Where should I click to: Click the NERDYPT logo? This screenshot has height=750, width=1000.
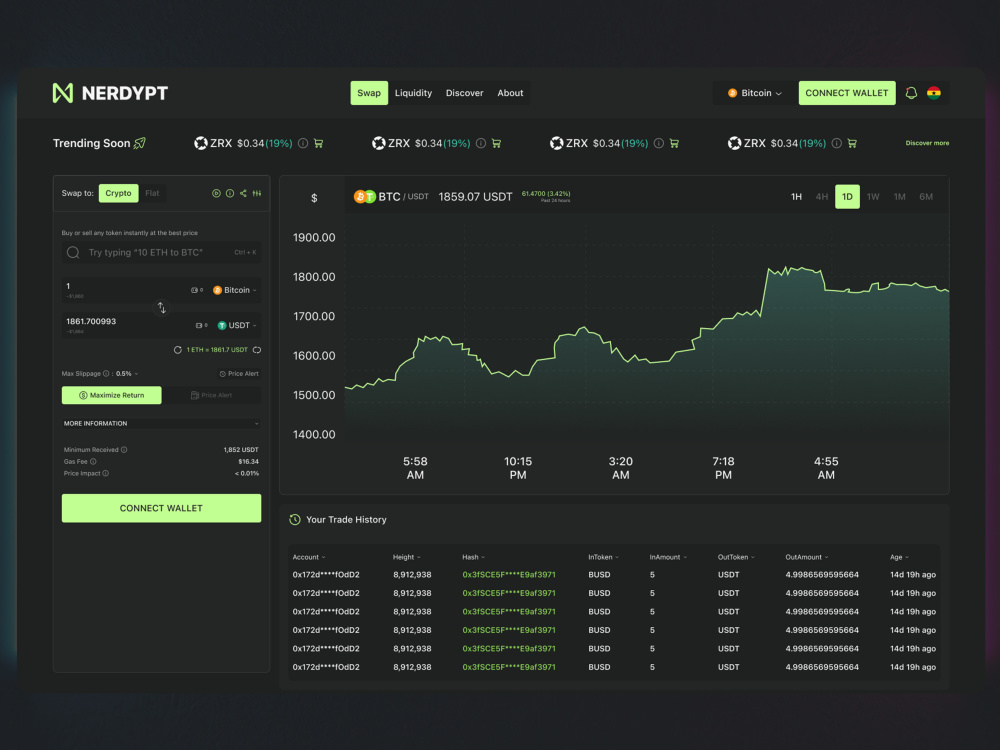point(110,93)
